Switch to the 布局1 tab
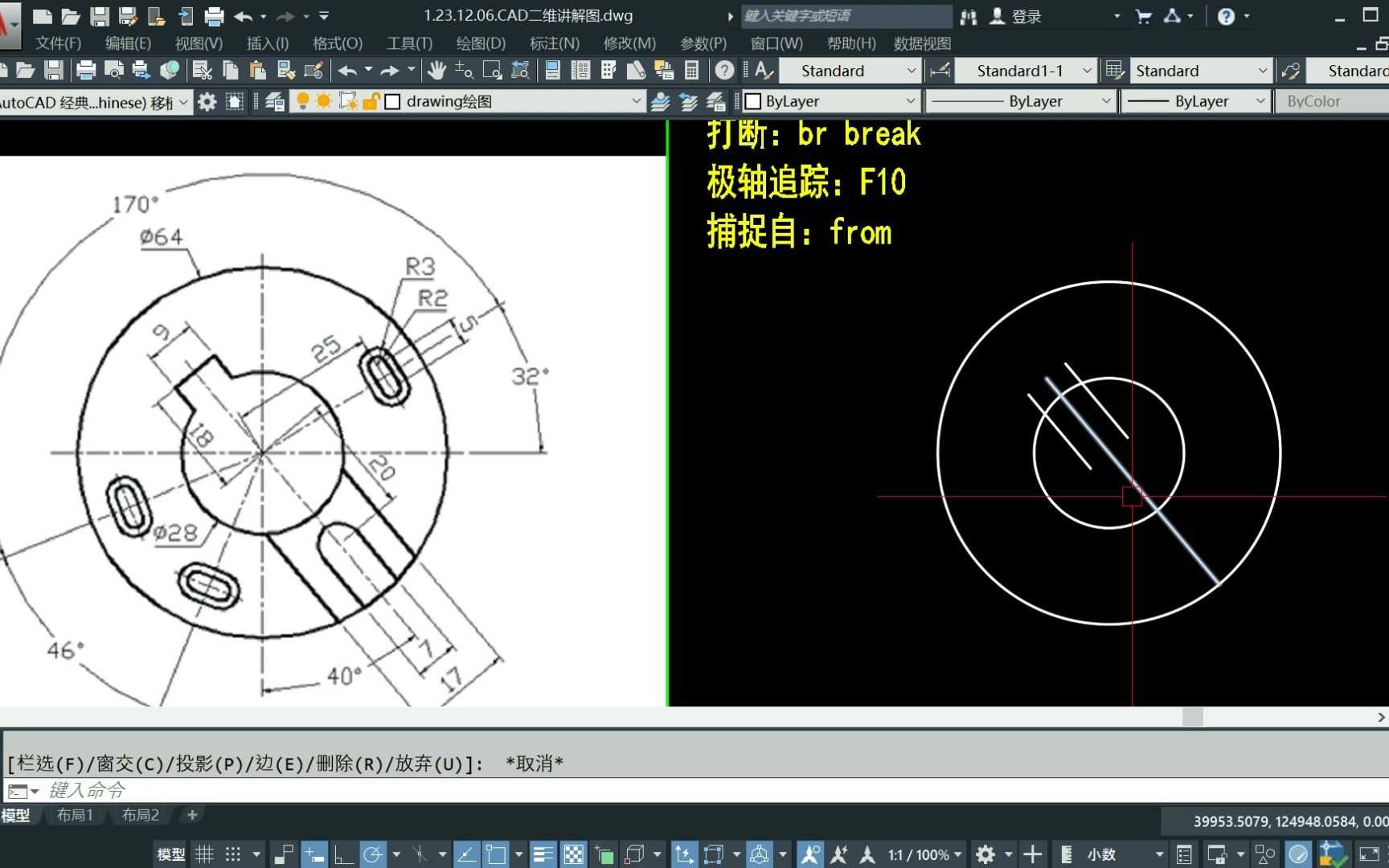Viewport: 1389px width, 868px height. click(x=76, y=815)
